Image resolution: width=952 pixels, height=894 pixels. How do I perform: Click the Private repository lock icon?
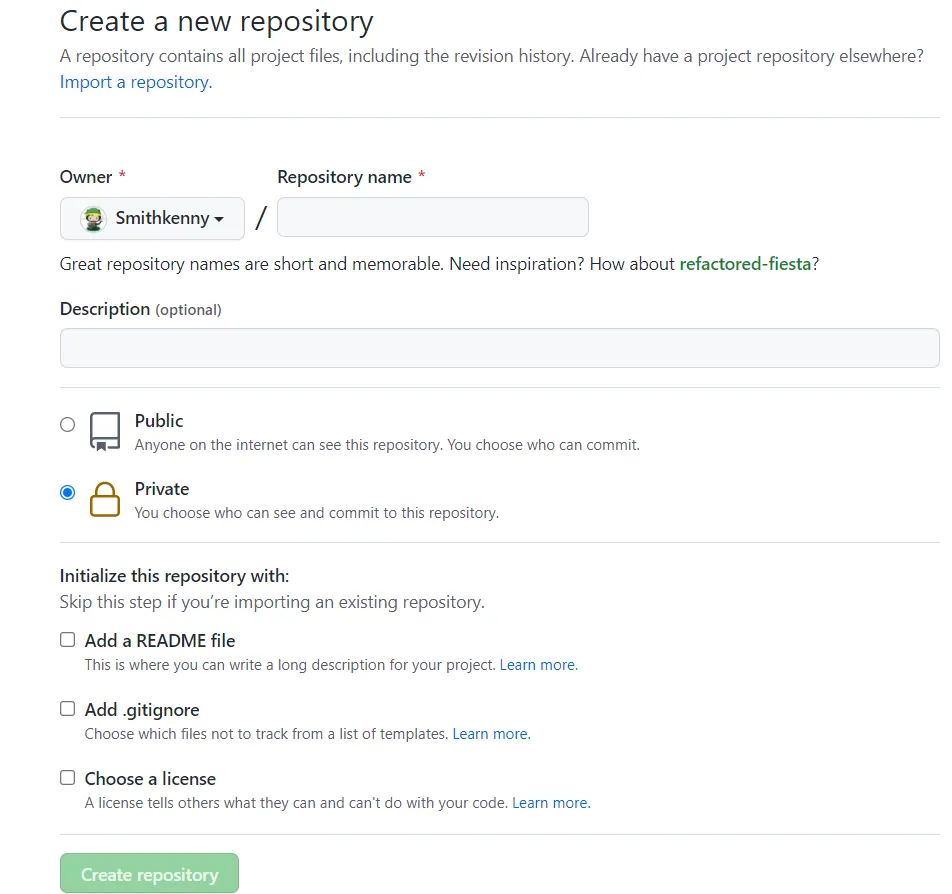[x=105, y=499]
